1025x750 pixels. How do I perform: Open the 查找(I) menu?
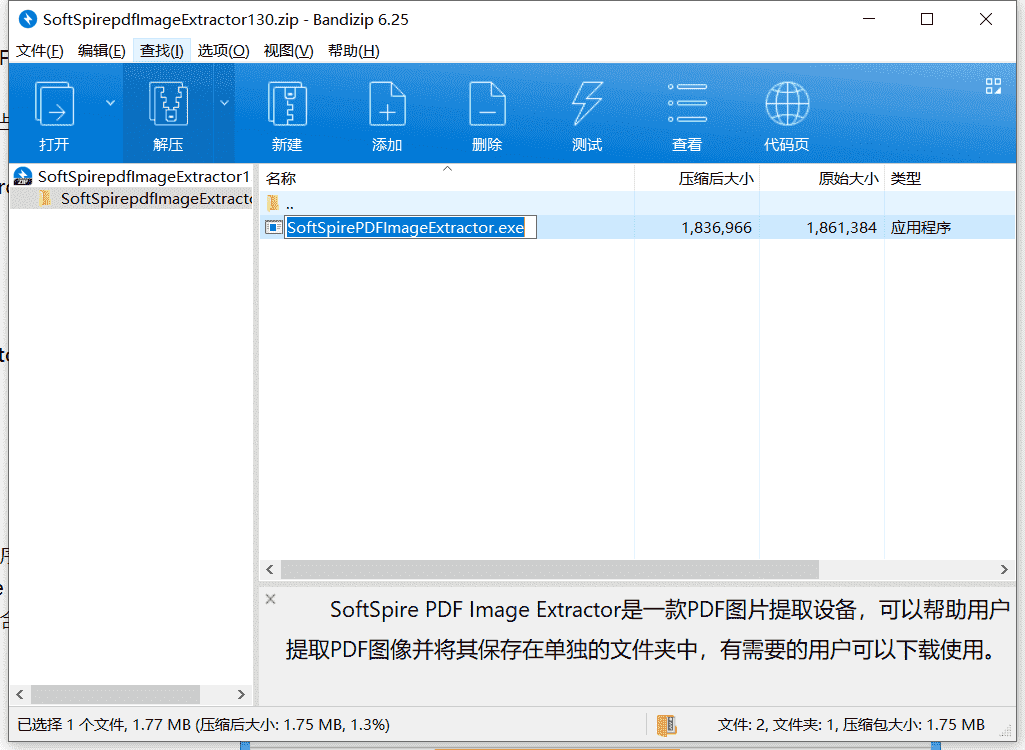[x=161, y=51]
